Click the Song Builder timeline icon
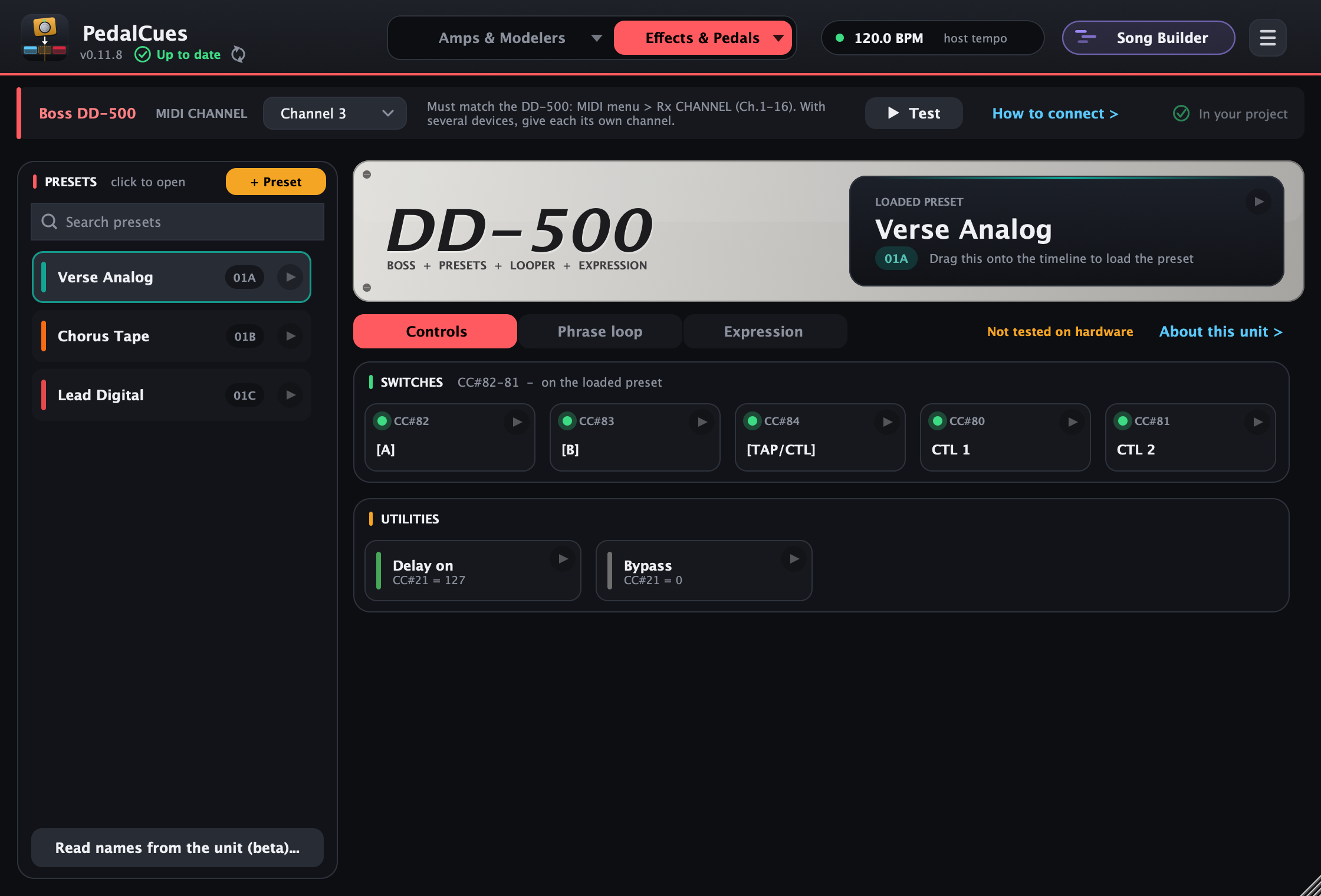 click(1085, 38)
